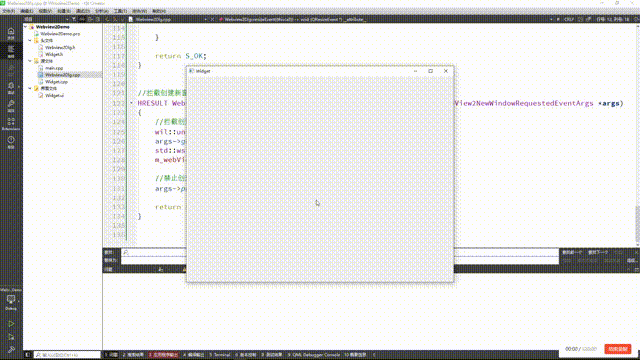Click the red 结束录制 stop recording button
Screen dimensions: 640x360
coord(618,349)
